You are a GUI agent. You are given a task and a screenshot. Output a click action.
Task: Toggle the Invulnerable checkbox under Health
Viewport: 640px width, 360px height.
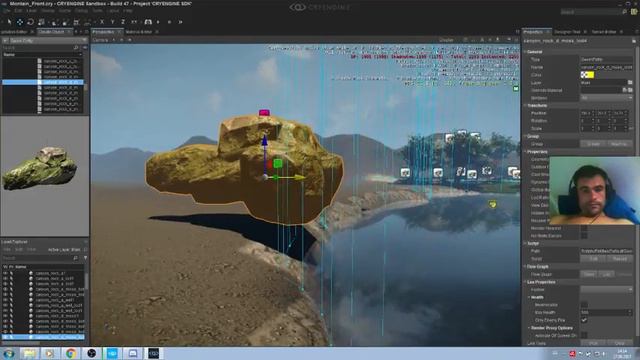tap(584, 305)
